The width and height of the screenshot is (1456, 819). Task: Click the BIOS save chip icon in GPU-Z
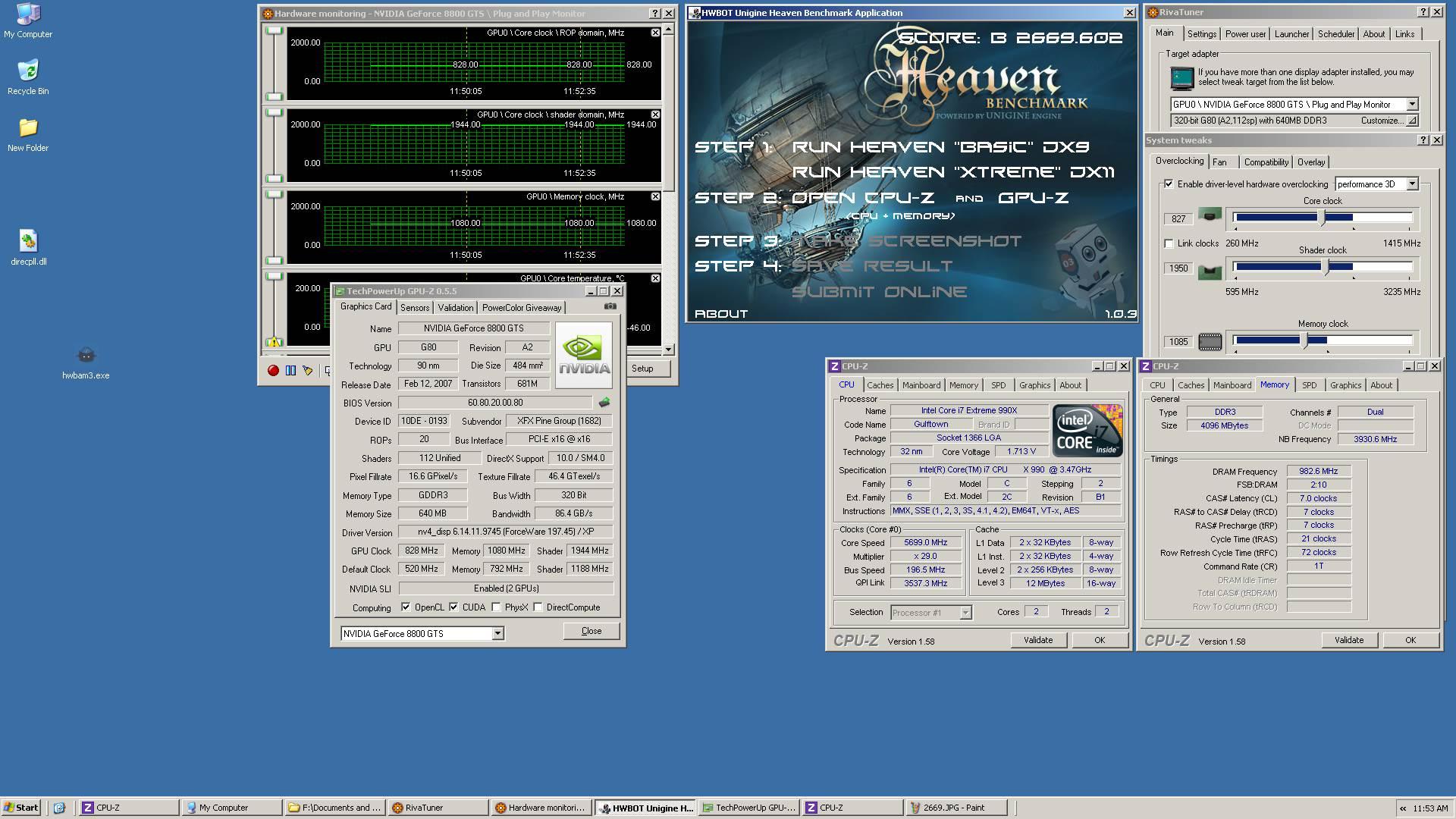click(604, 402)
